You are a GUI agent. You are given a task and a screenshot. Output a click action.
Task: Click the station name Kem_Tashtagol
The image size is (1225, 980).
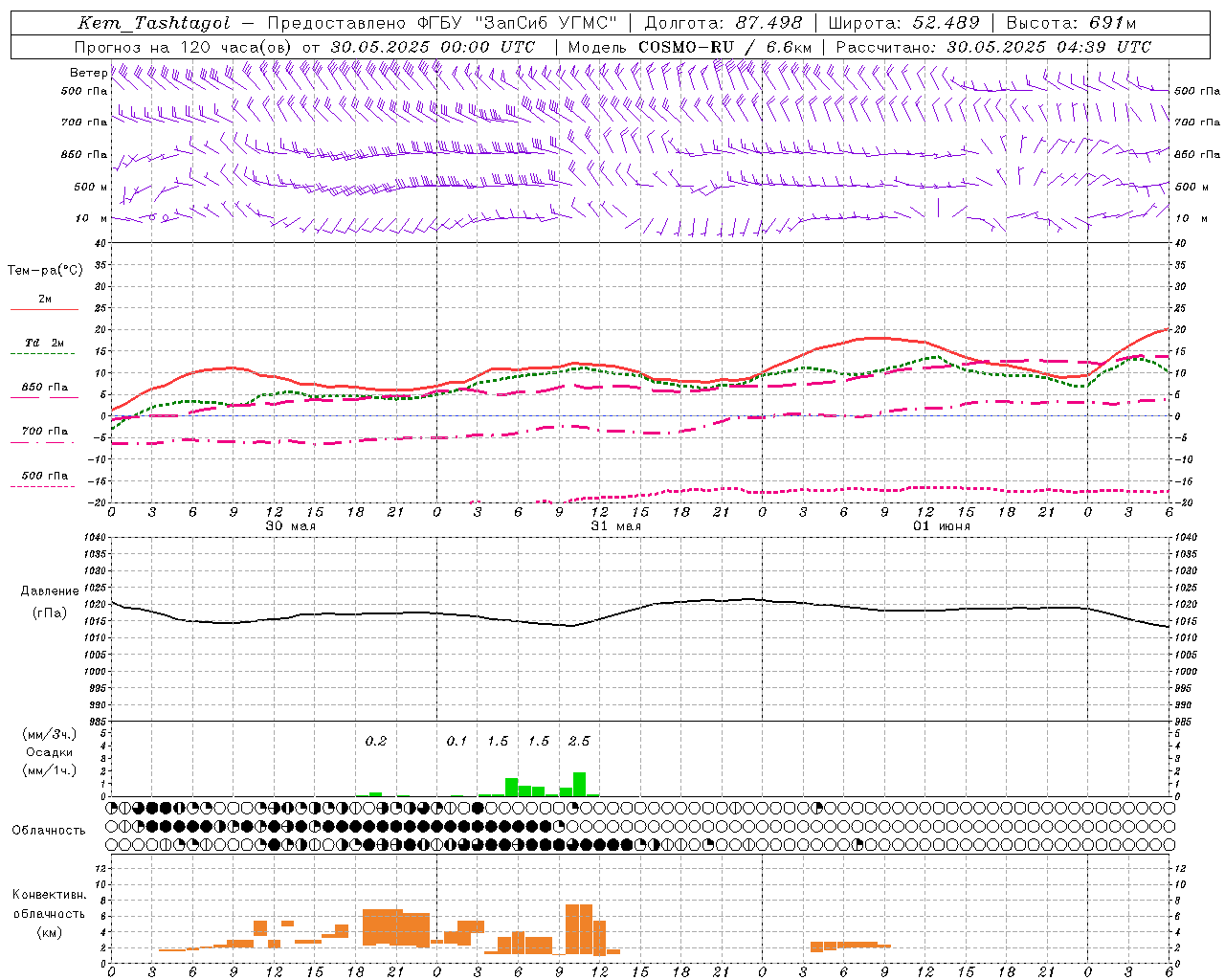(153, 23)
